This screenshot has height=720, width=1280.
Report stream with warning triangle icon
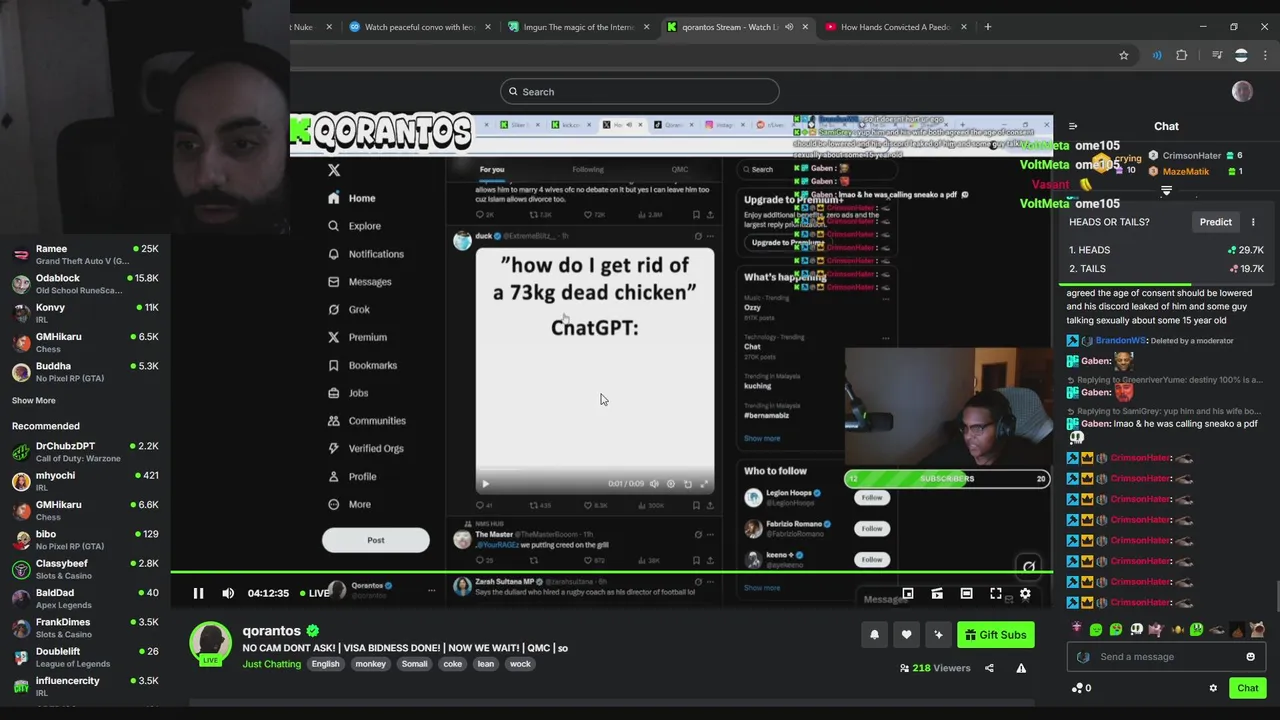tap(1021, 668)
